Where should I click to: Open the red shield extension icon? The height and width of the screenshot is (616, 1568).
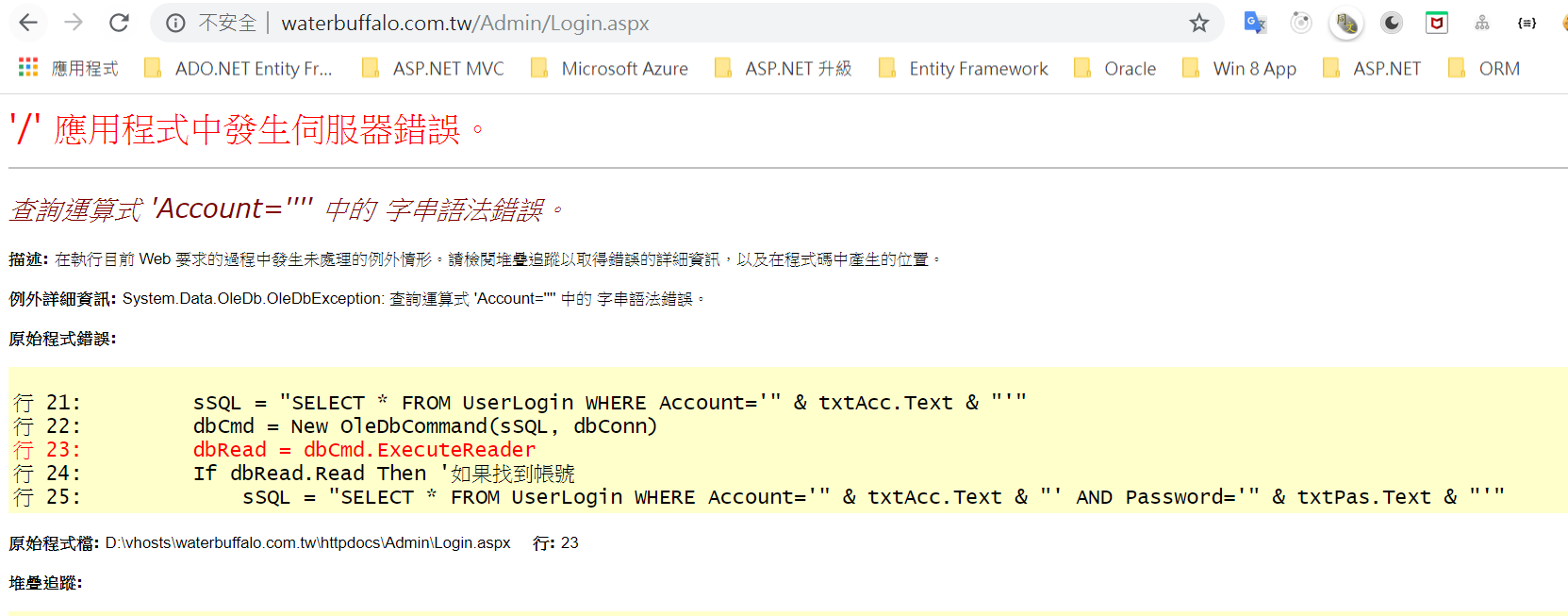1437,23
